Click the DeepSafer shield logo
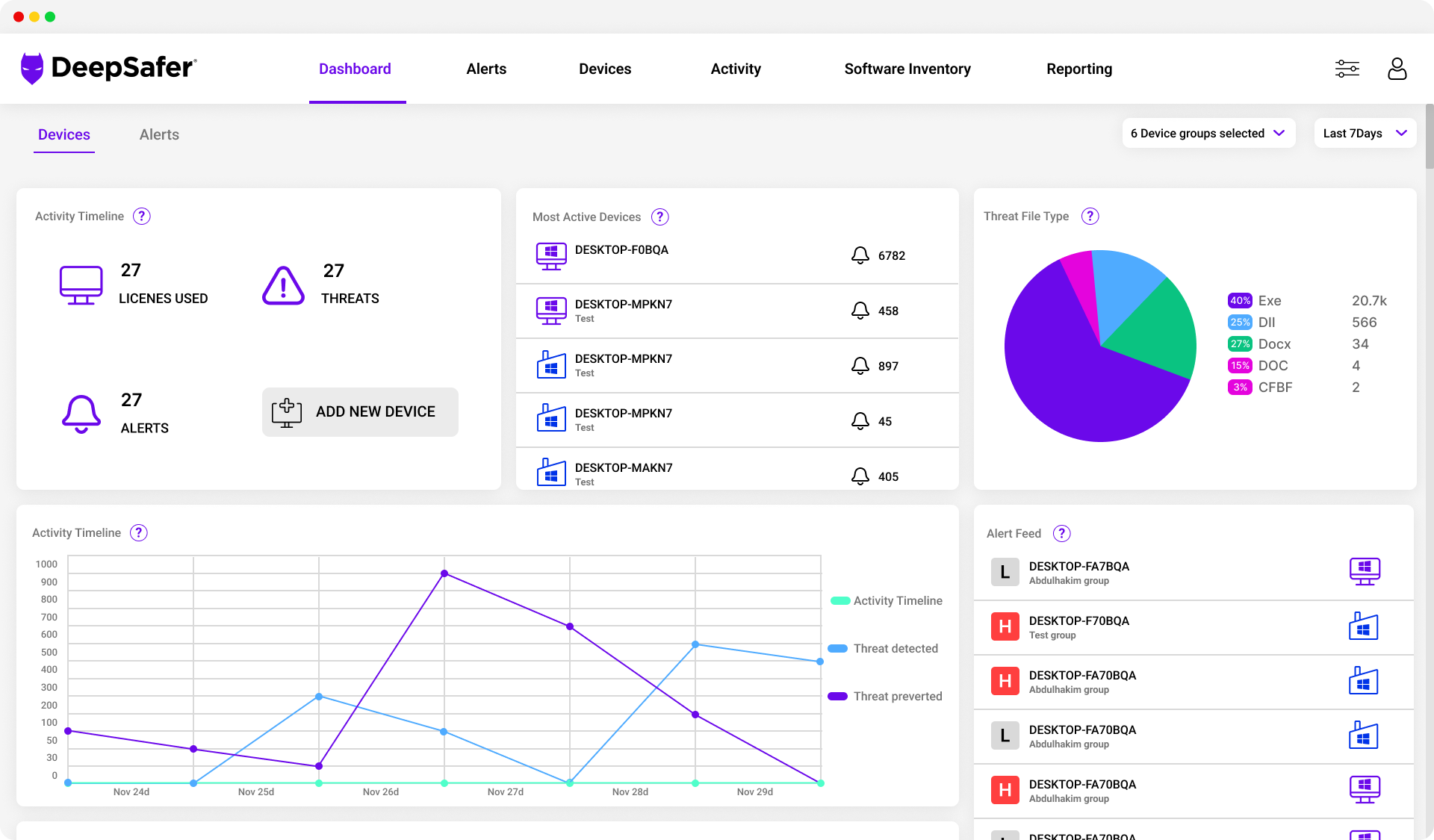Viewport: 1434px width, 840px height. coord(32,69)
